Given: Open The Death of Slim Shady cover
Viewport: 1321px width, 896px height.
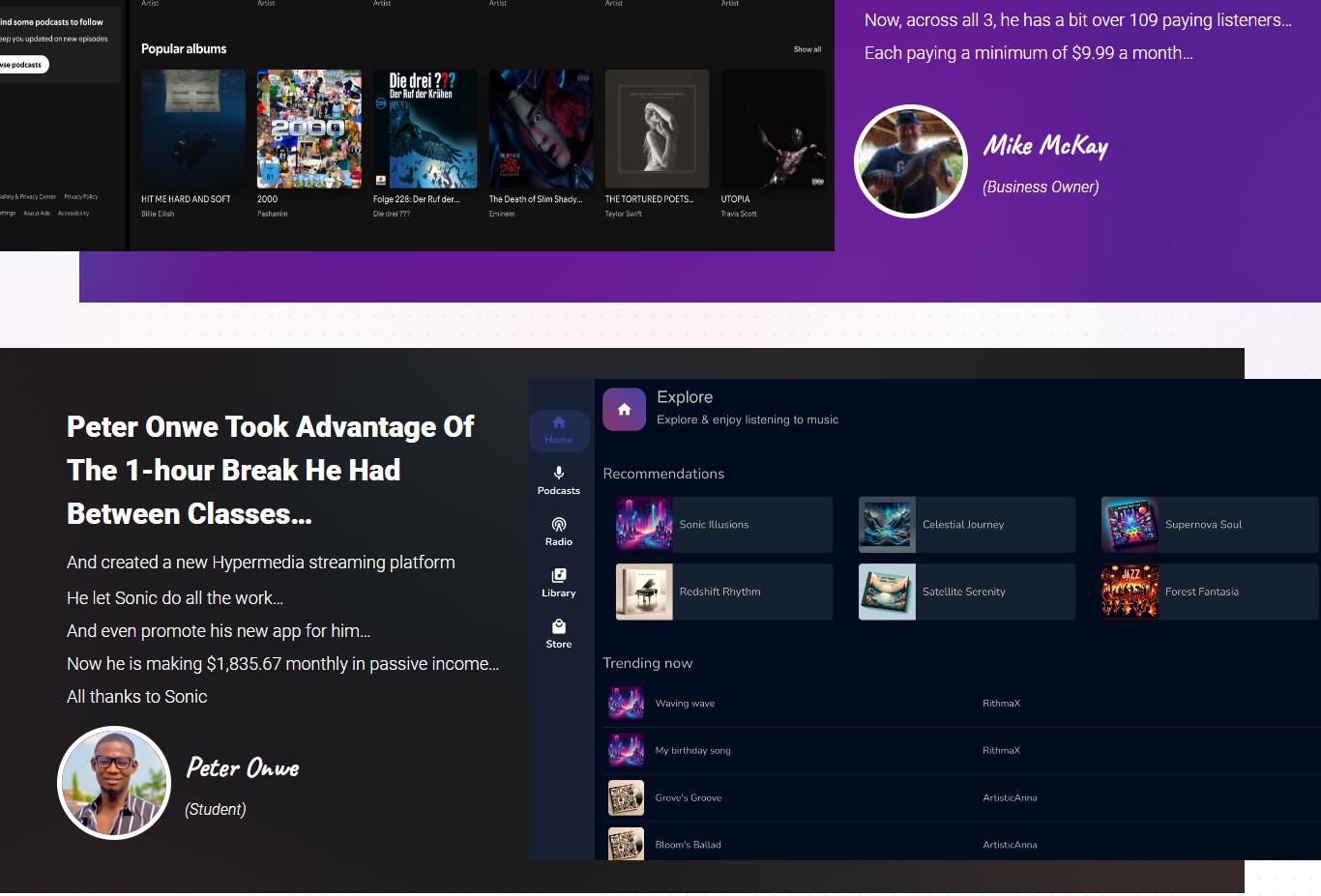Looking at the screenshot, I should click(542, 129).
